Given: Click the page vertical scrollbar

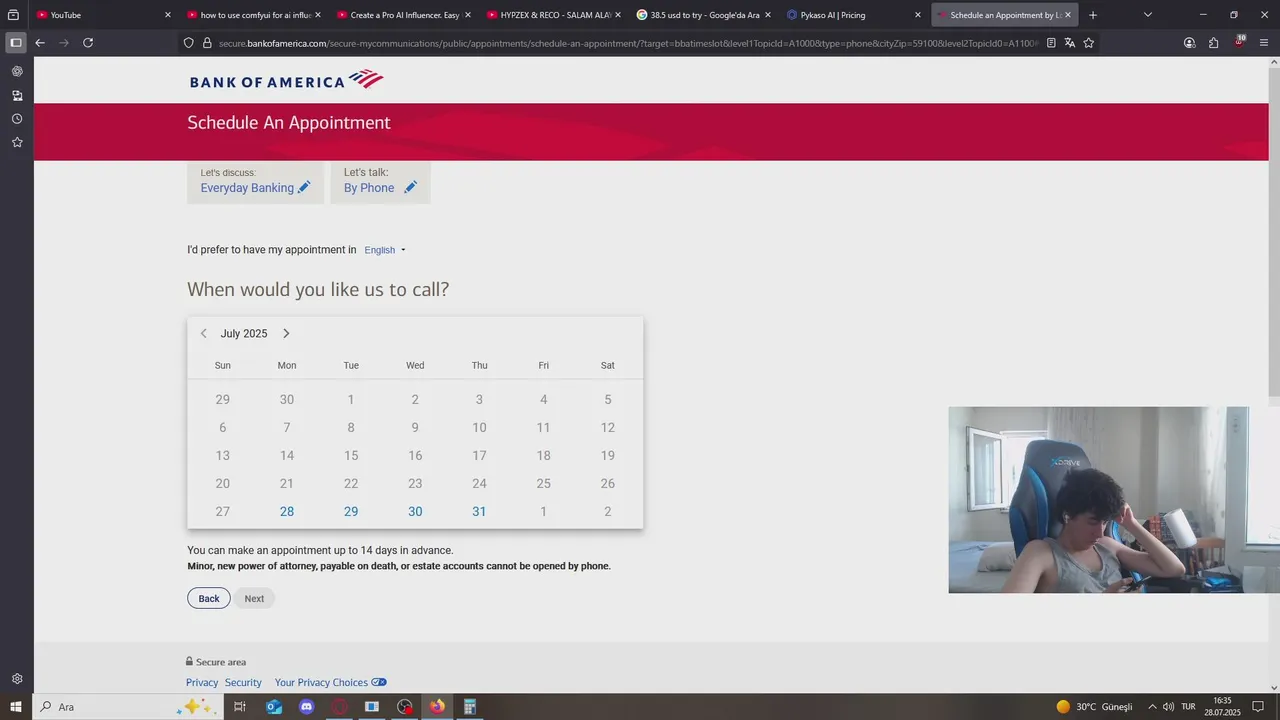Looking at the screenshot, I should tap(1273, 230).
